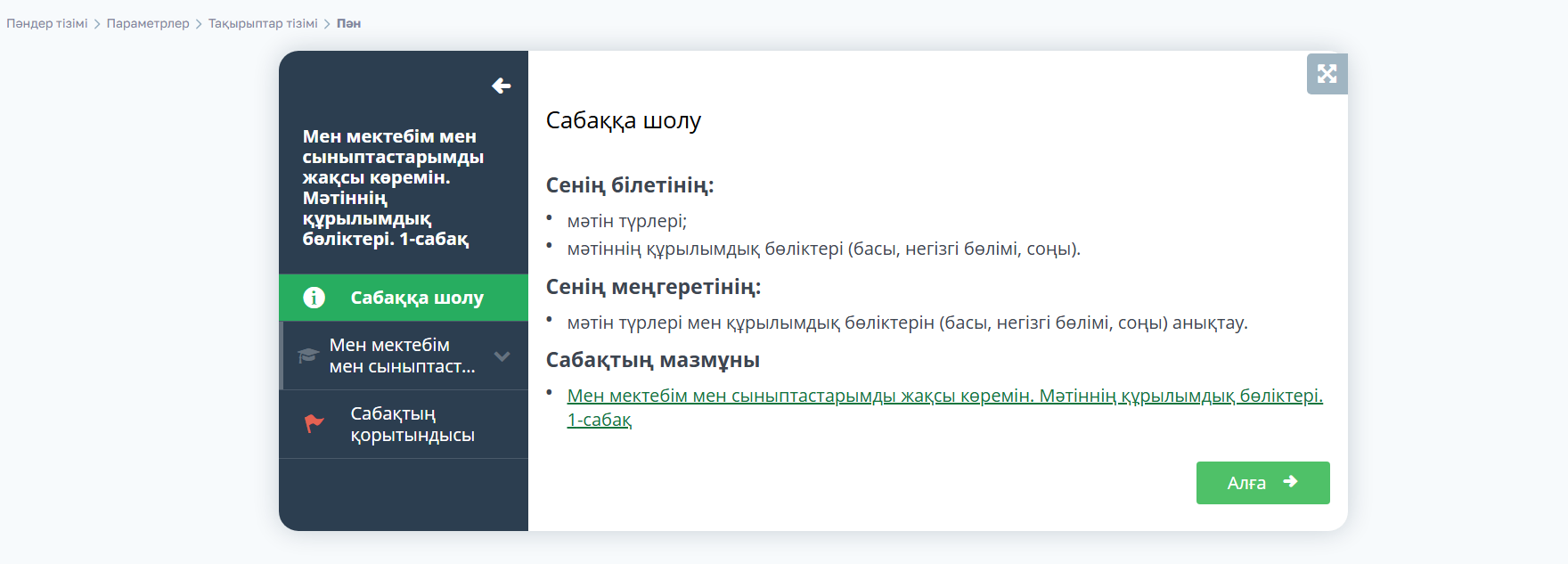
Task: Click the graduation cap icon in sidebar
Action: point(308,356)
